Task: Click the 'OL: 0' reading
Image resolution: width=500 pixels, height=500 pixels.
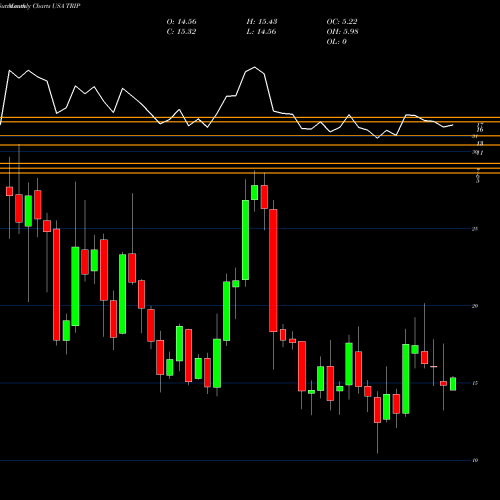Action: pos(336,42)
